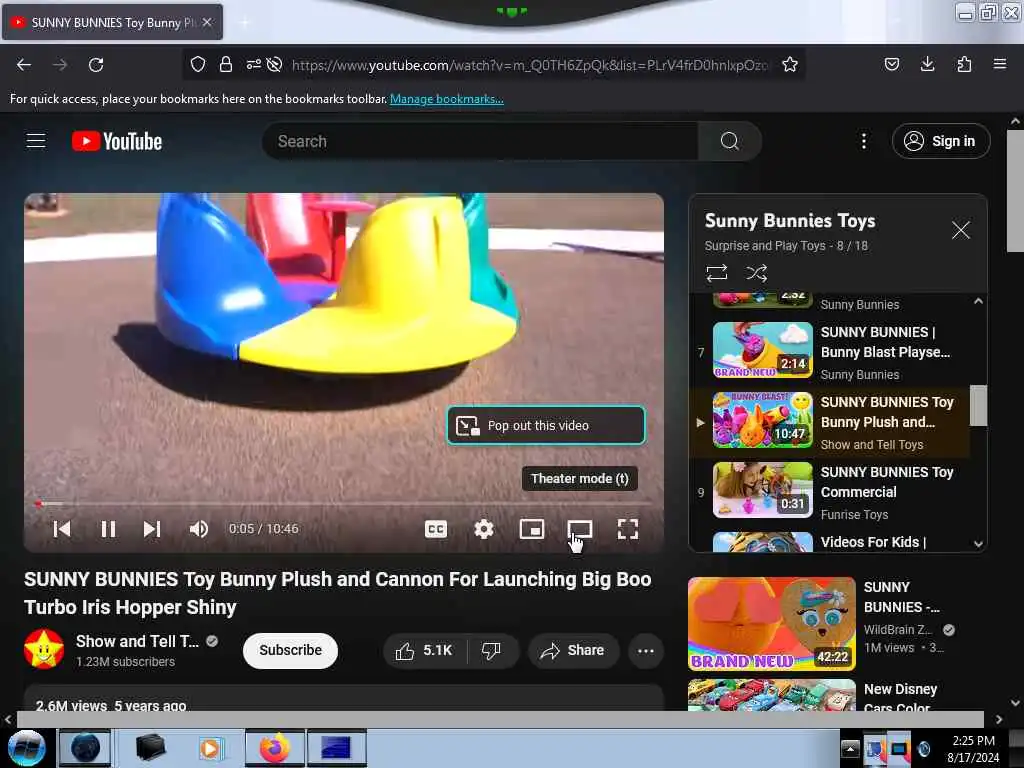
Task: Open YouTube guide hamburger menu
Action: [x=36, y=141]
